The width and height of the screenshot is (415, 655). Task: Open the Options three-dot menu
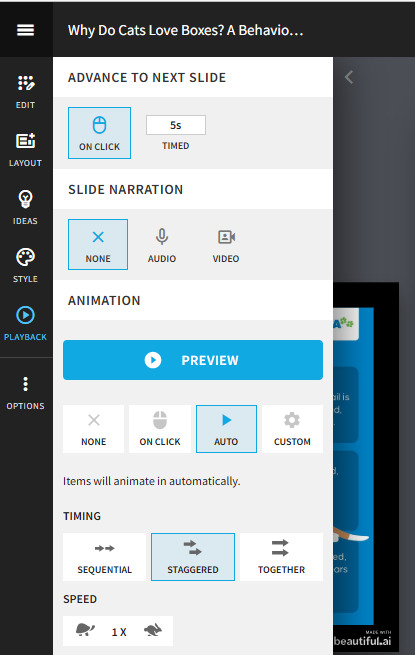pyautogui.click(x=25, y=393)
